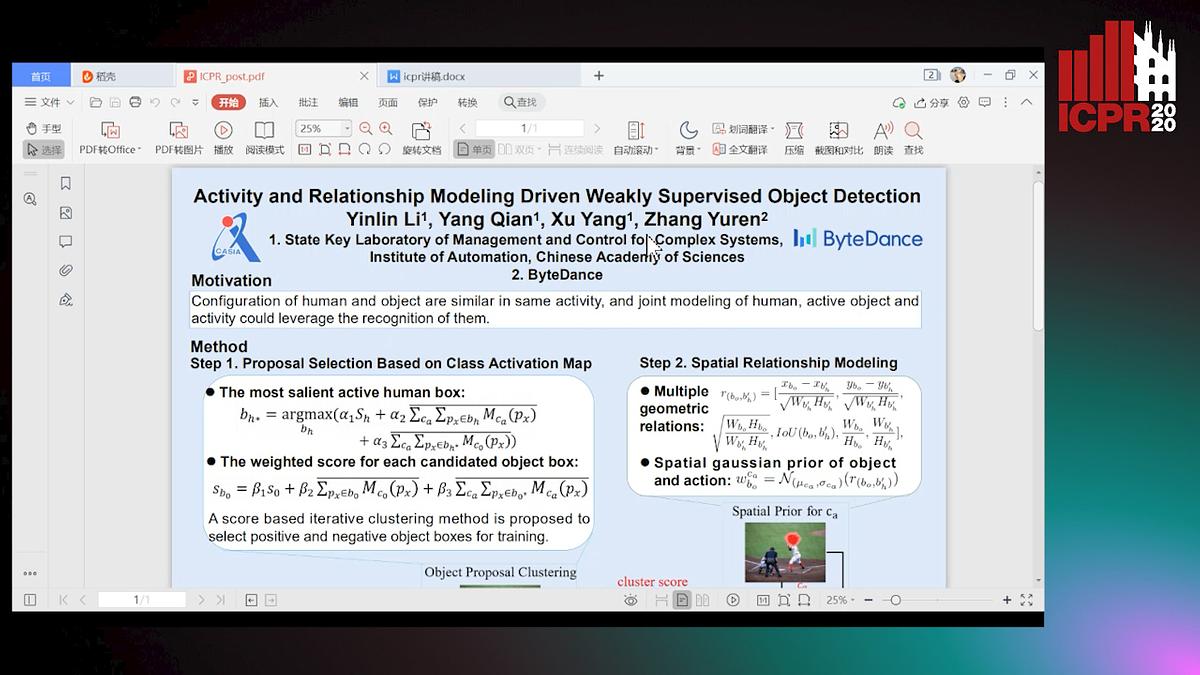
Task: Click the bookmark icon in left sidebar
Action: 66,183
